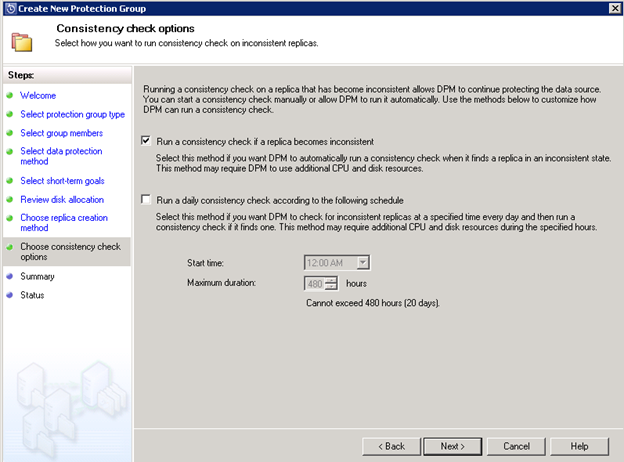Open the Start time dropdown arrow
This screenshot has height=462, width=624.
[x=363, y=263]
